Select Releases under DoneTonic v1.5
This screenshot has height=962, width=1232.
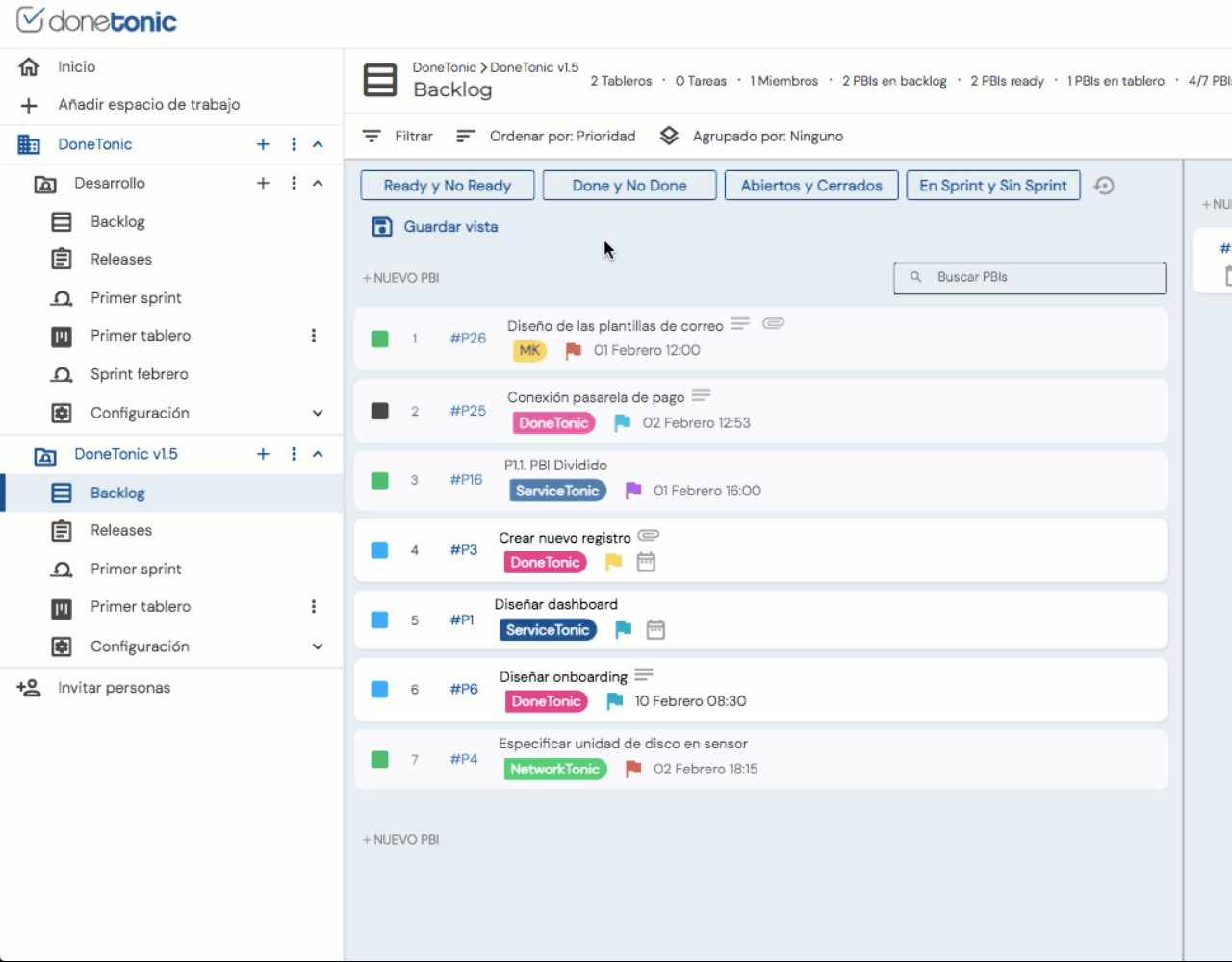coord(121,530)
